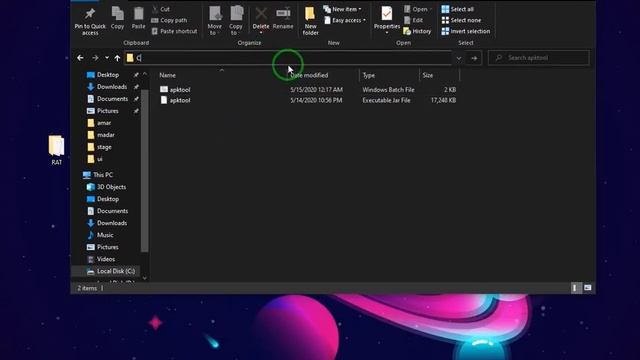Sort by Date modified column
Screen dimensions: 640x360
click(309, 75)
